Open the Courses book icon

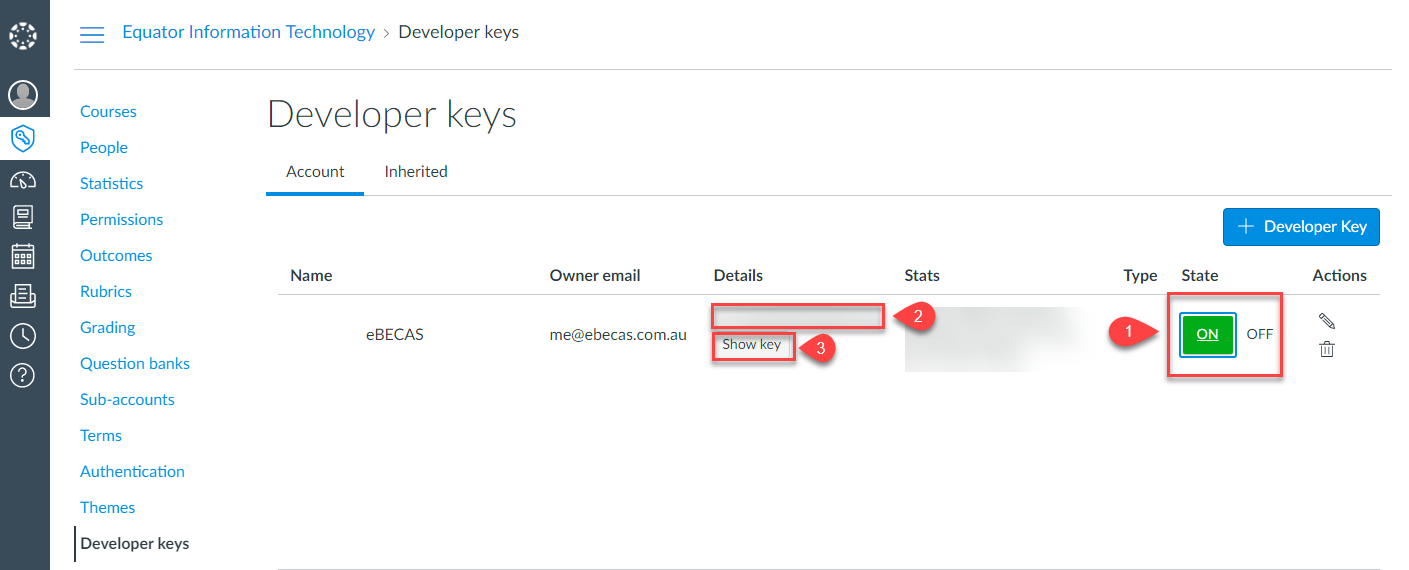pyautogui.click(x=22, y=216)
